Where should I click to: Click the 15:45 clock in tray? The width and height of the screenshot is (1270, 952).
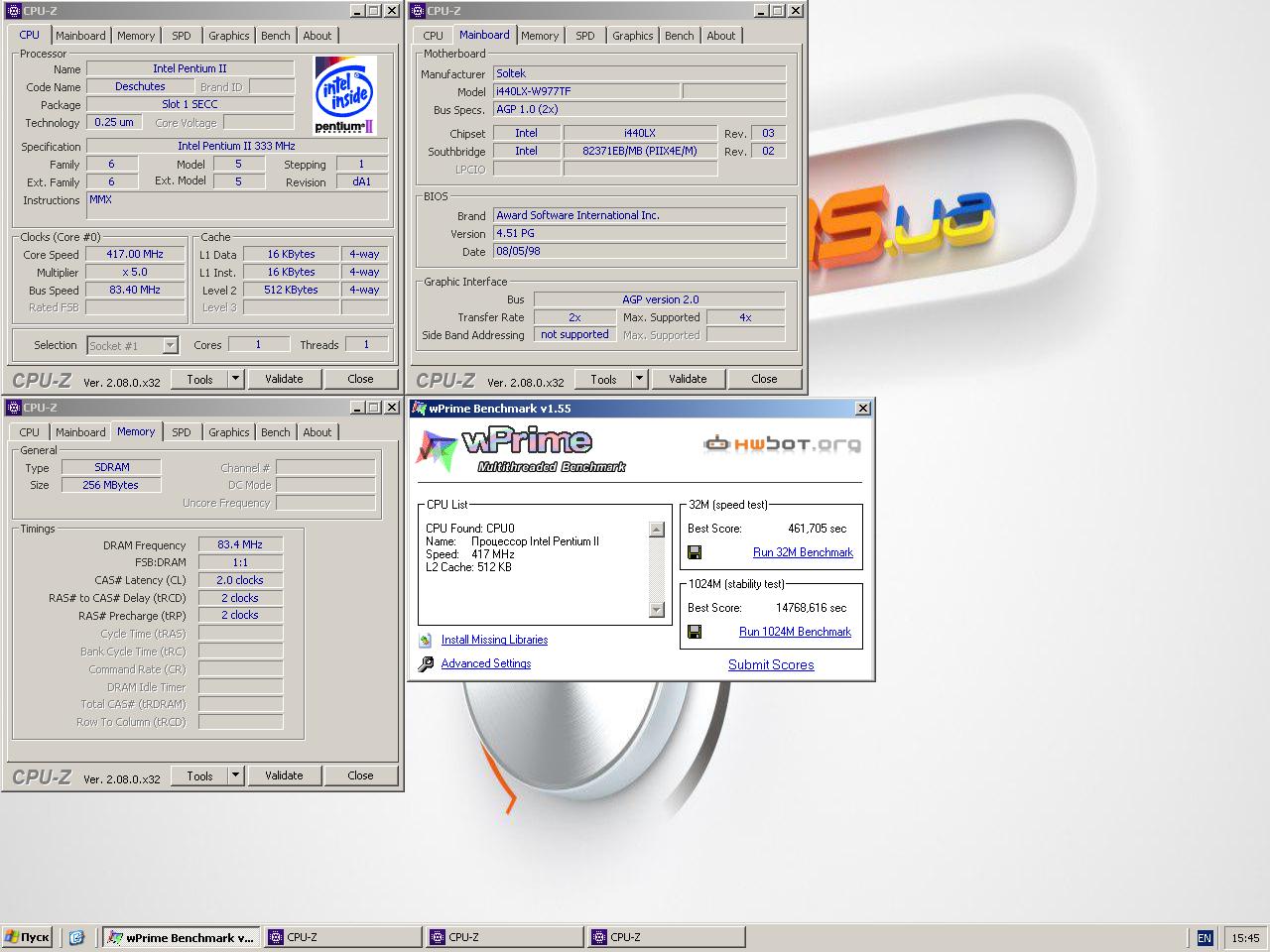click(1245, 938)
